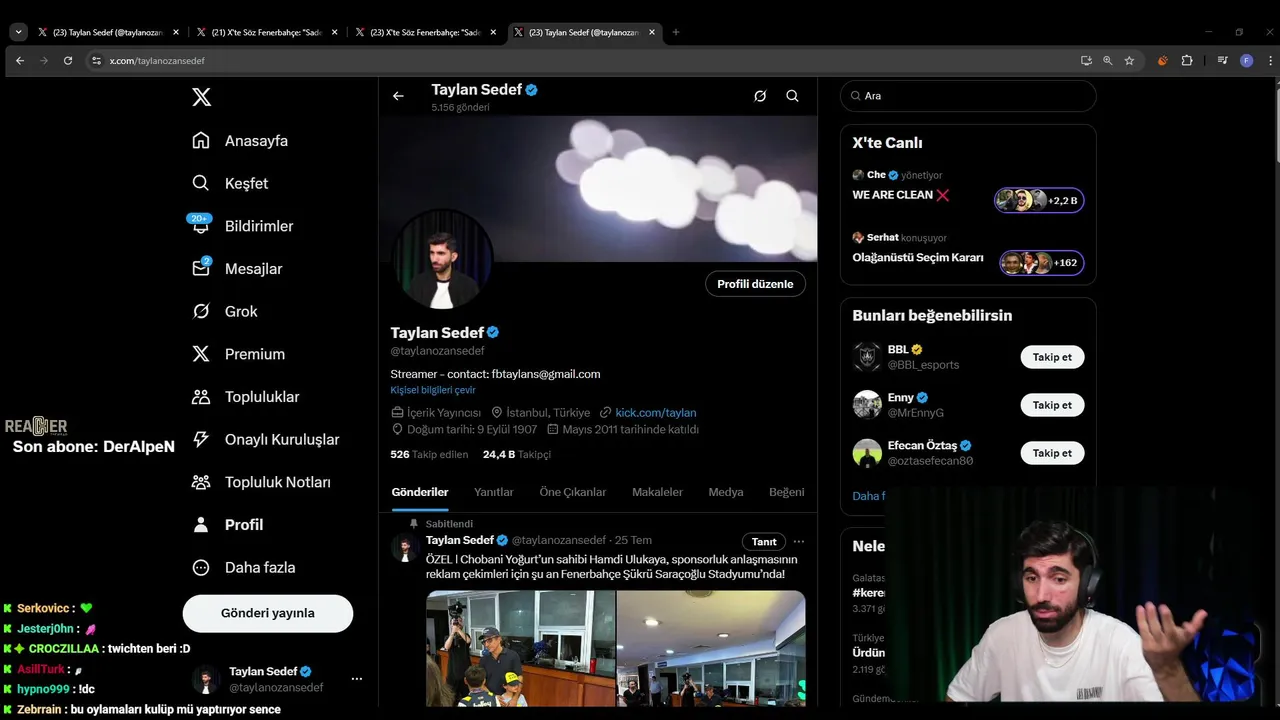Open Daha fazla circle icon
Screen dimensions: 1280x720
coord(201,567)
